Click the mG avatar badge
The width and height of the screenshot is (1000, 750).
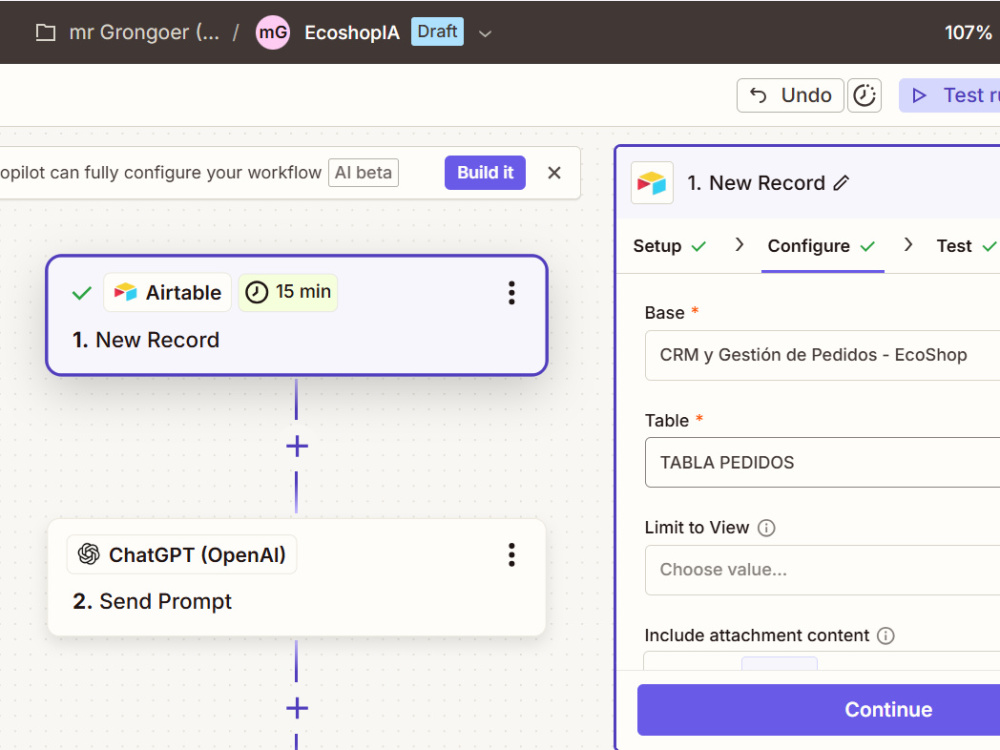pos(272,32)
